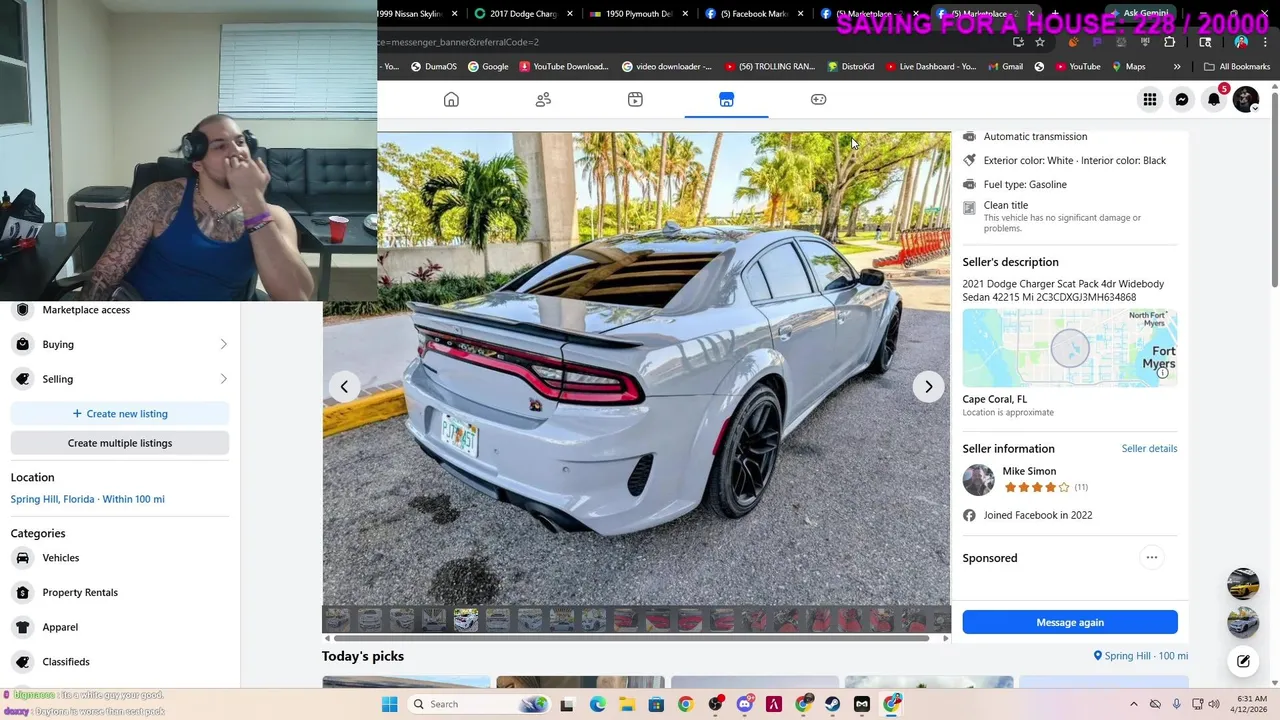Click the Message again button

(x=1070, y=622)
